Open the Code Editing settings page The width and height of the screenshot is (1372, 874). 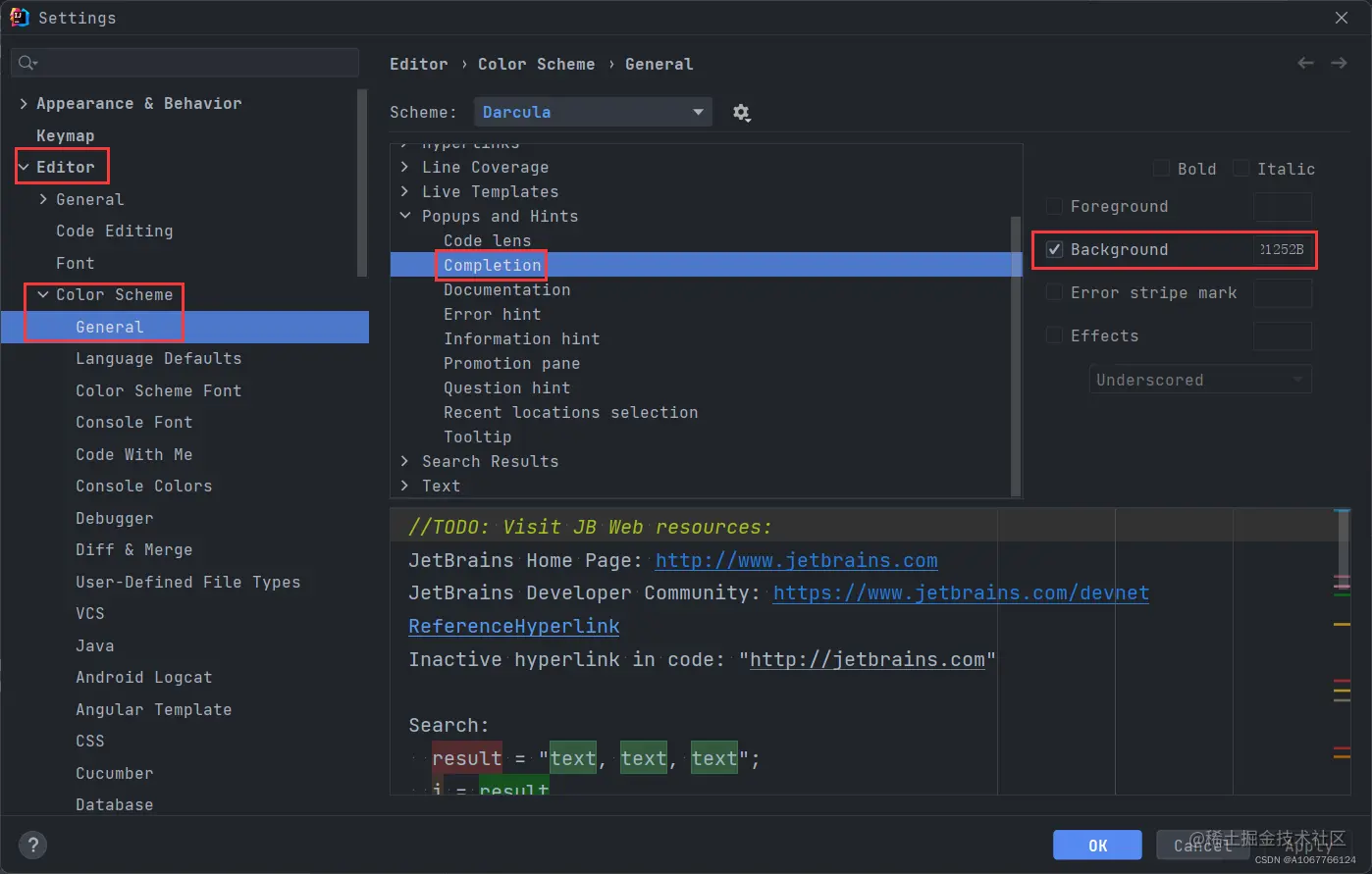click(115, 231)
